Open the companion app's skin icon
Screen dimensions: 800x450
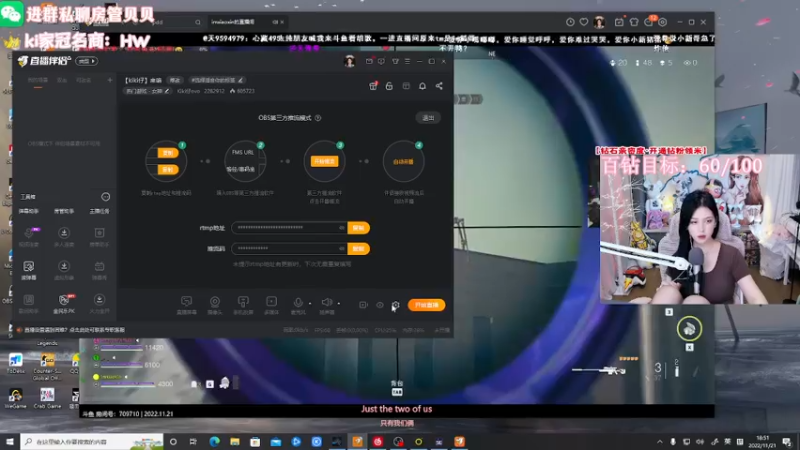coord(395,61)
